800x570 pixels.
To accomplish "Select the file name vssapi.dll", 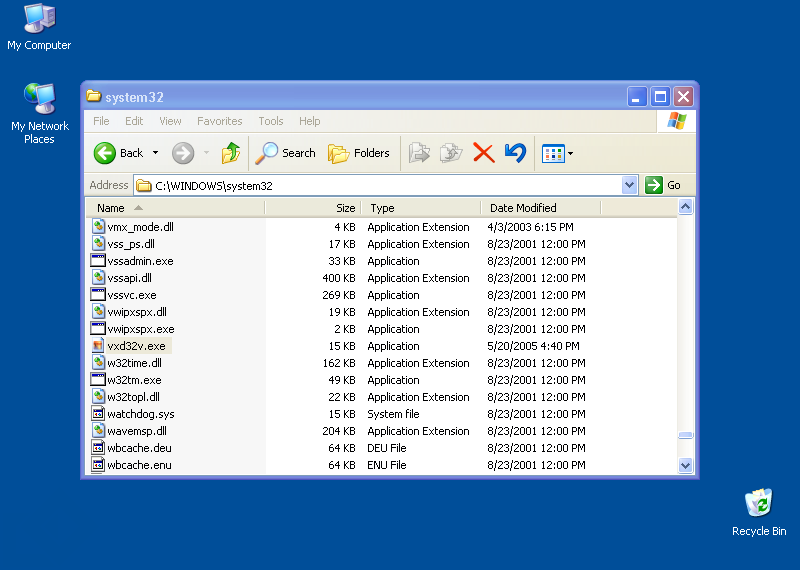I will click(x=130, y=278).
